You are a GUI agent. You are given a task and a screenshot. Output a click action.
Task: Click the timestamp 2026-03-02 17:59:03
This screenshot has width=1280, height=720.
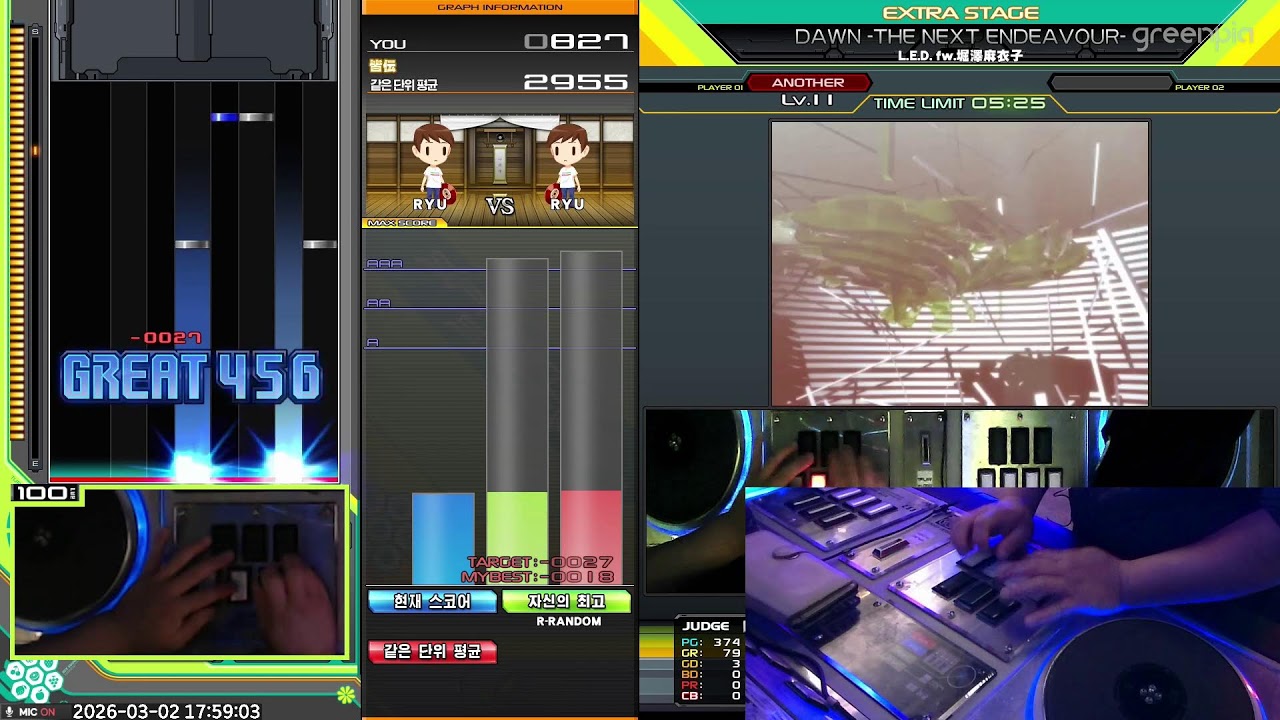[x=166, y=711]
